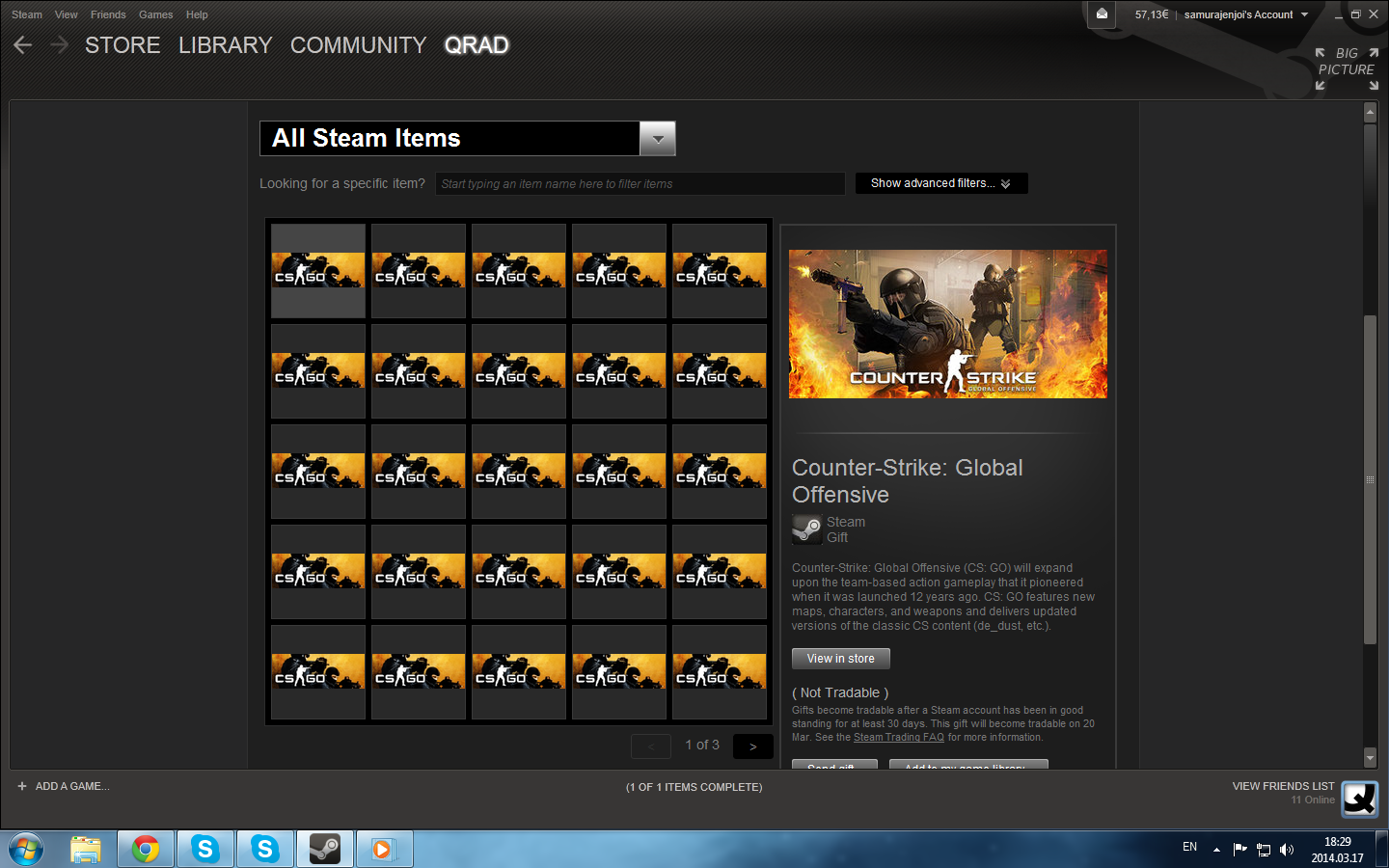Click View in store button
This screenshot has width=1389, height=868.
841,659
